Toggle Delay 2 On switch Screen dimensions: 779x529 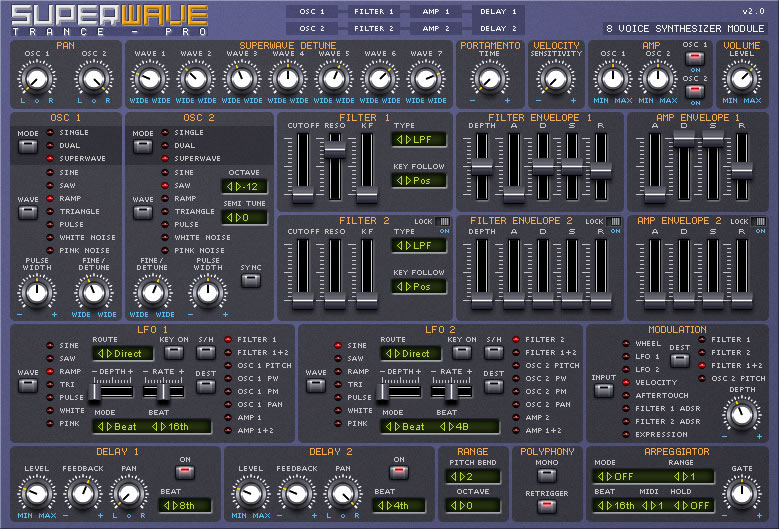(399, 472)
